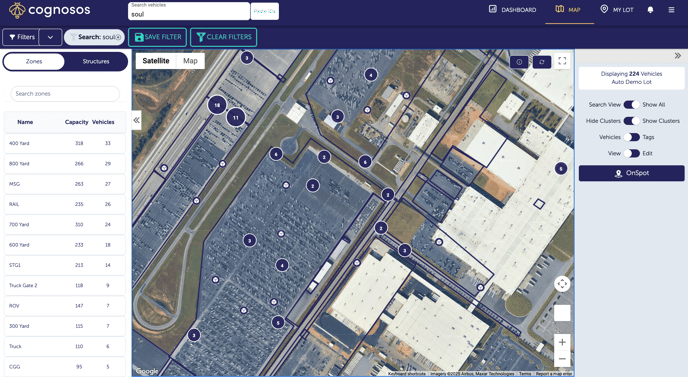This screenshot has height=377, width=688.
Task: Select the CGG zone row
Action: point(65,366)
